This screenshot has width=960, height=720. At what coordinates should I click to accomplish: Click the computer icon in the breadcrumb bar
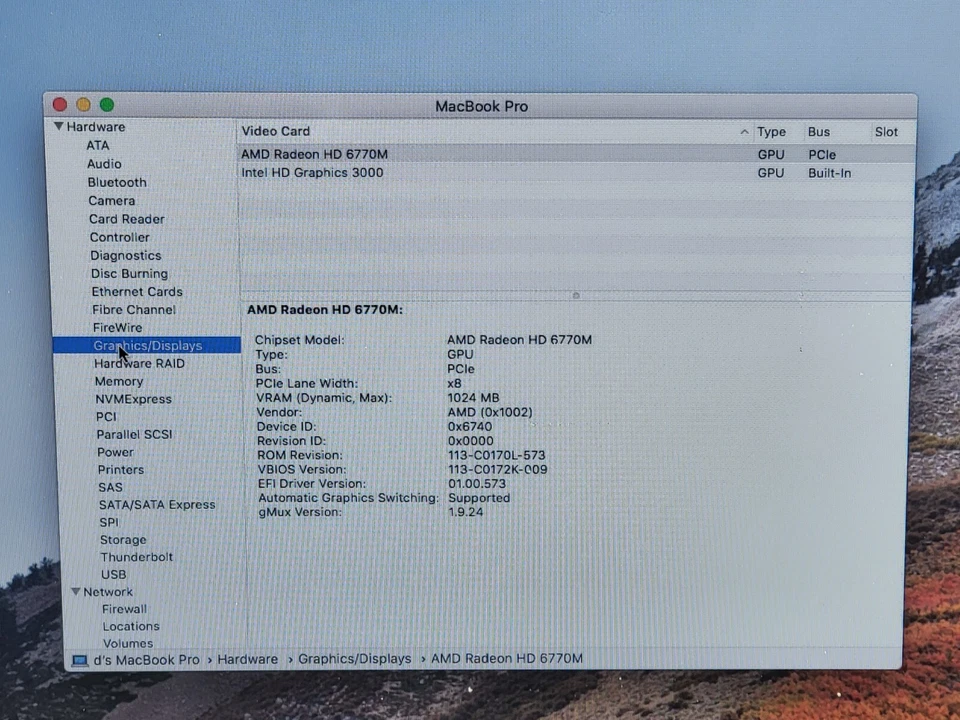point(80,659)
